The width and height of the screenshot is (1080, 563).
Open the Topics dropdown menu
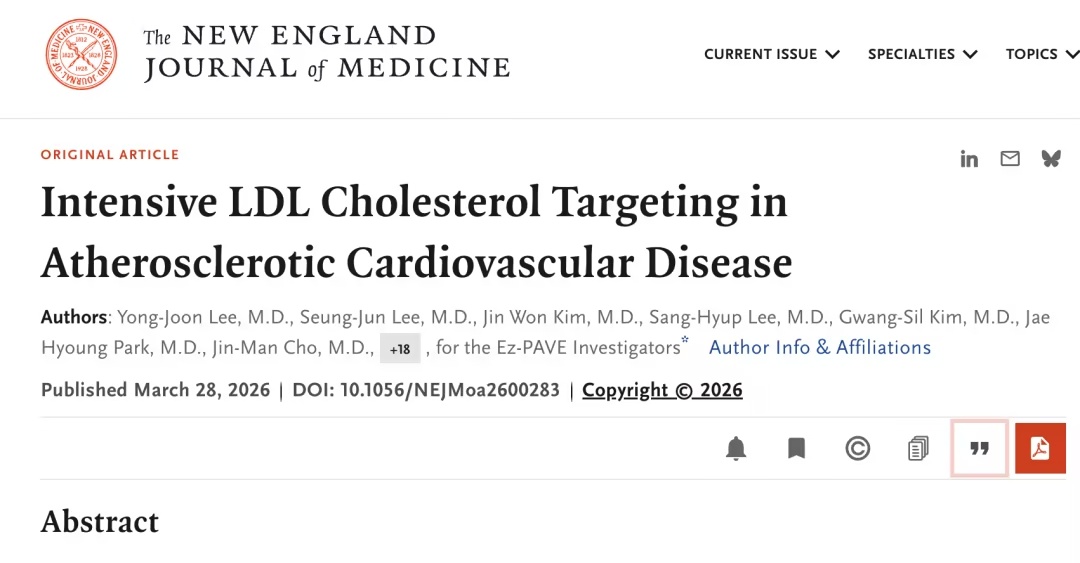tap(1041, 54)
